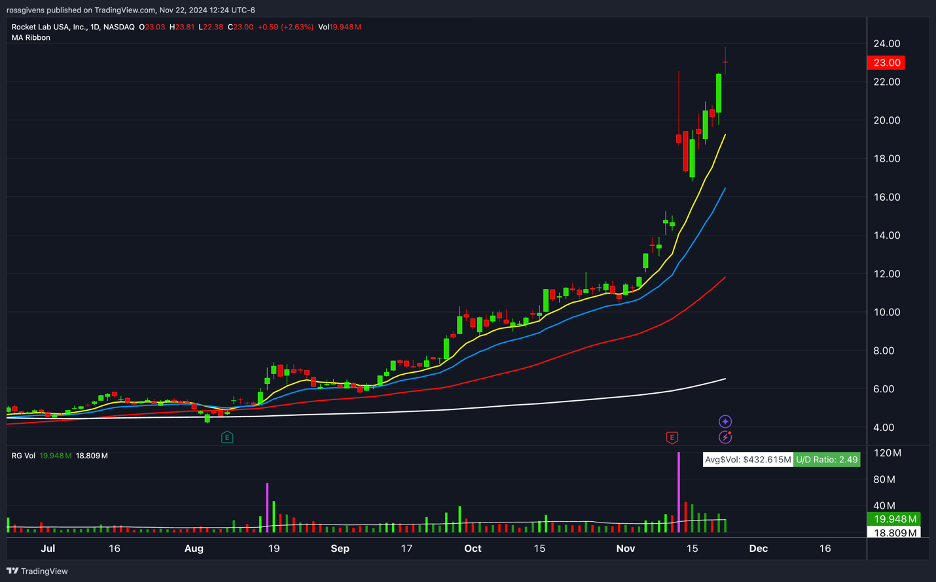The width and height of the screenshot is (936, 582).
Task: Click the 80M volume axis label
Action: [x=884, y=479]
